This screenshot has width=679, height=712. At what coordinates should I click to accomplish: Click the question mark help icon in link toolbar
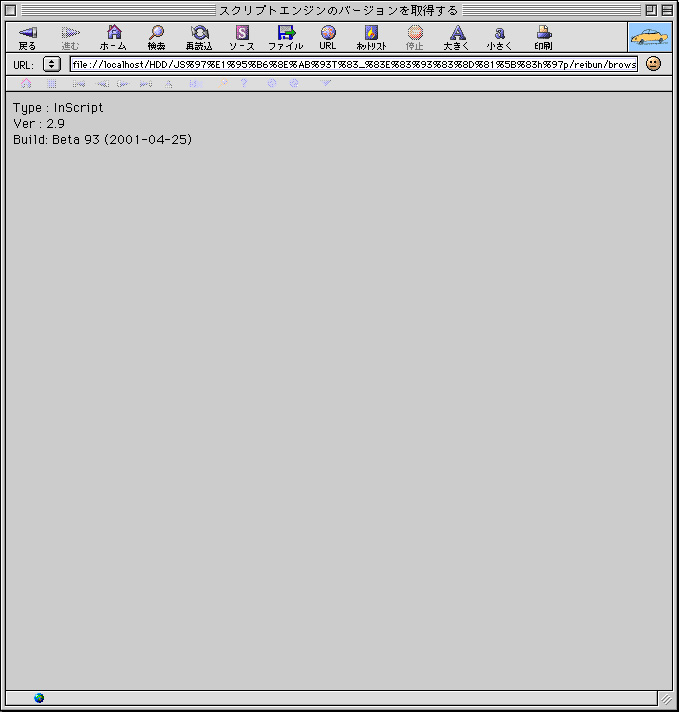coord(244,83)
